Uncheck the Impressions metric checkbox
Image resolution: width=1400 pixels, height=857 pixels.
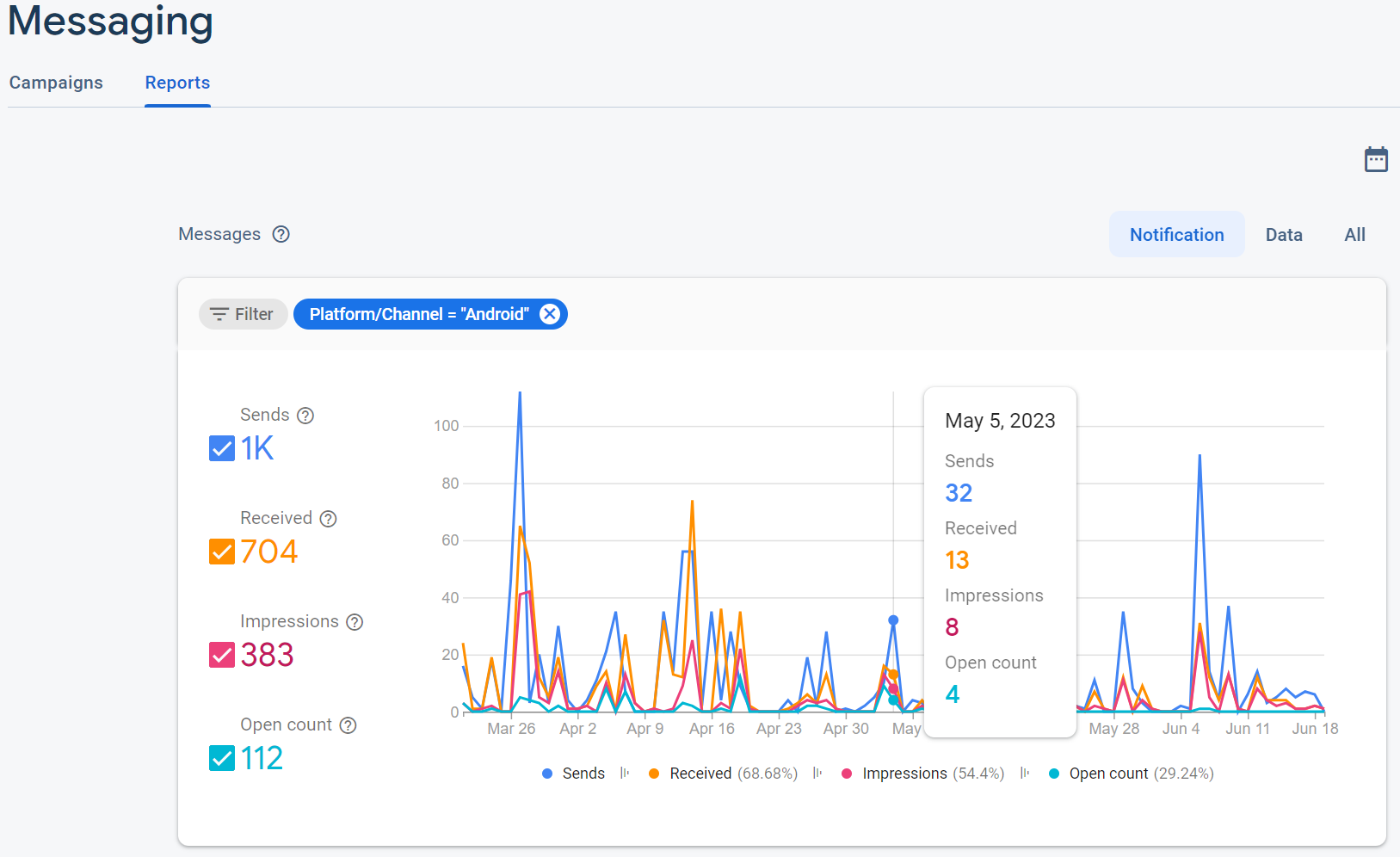(x=222, y=655)
